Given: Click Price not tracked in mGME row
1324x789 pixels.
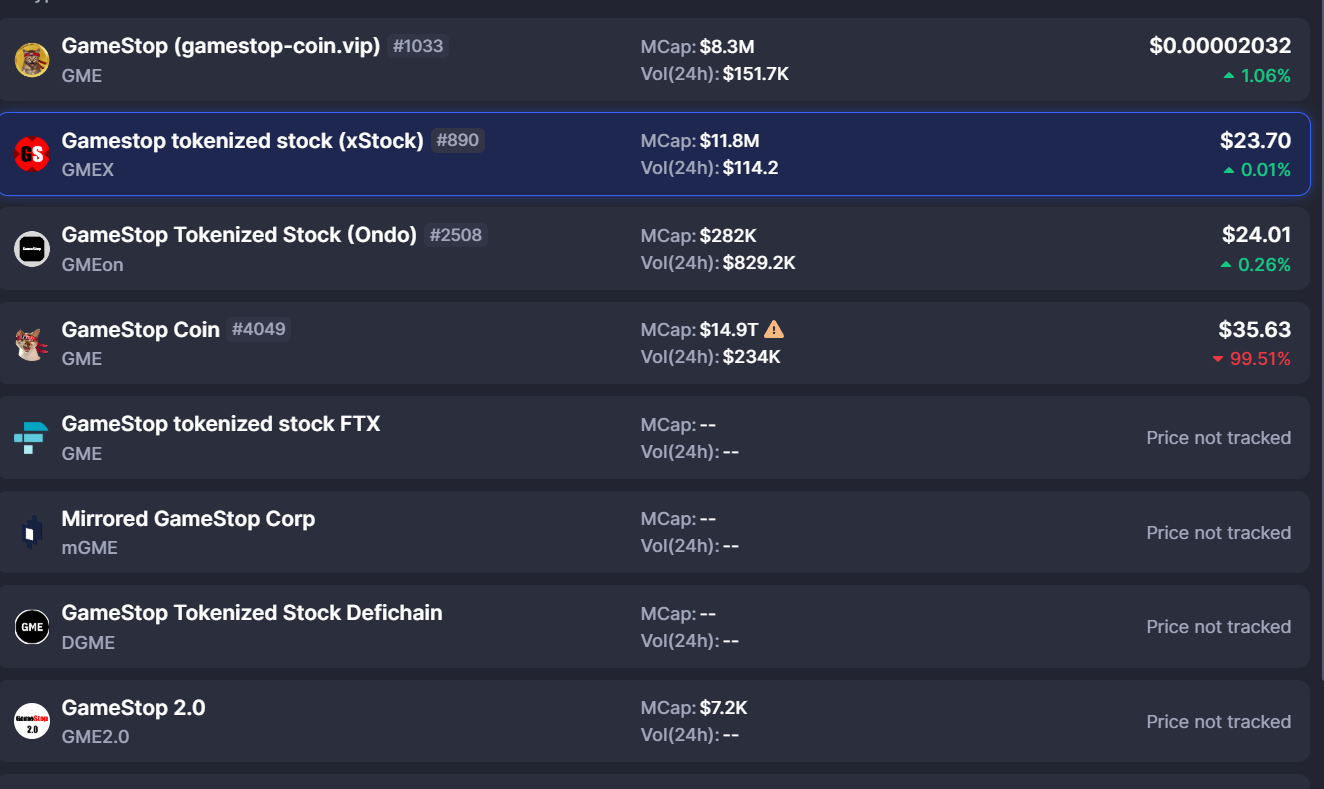Looking at the screenshot, I should [x=1219, y=533].
